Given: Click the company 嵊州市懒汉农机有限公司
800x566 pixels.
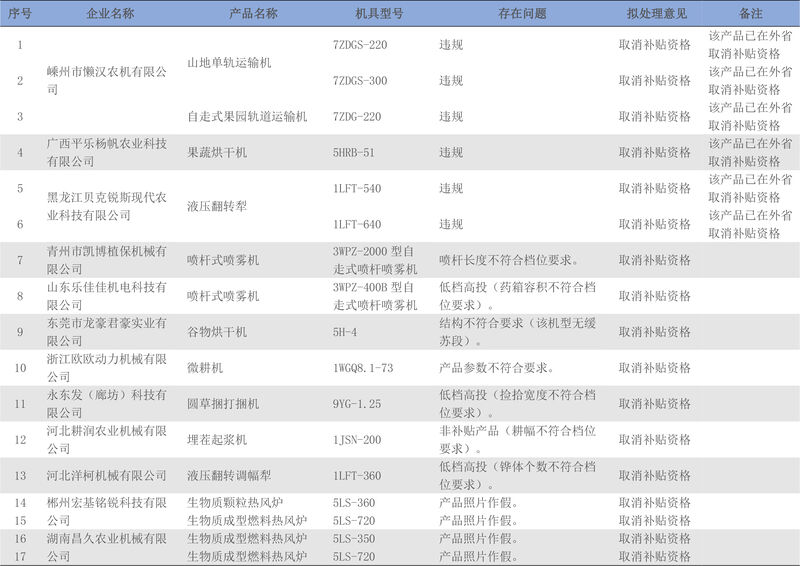Looking at the screenshot, I should pos(107,81).
